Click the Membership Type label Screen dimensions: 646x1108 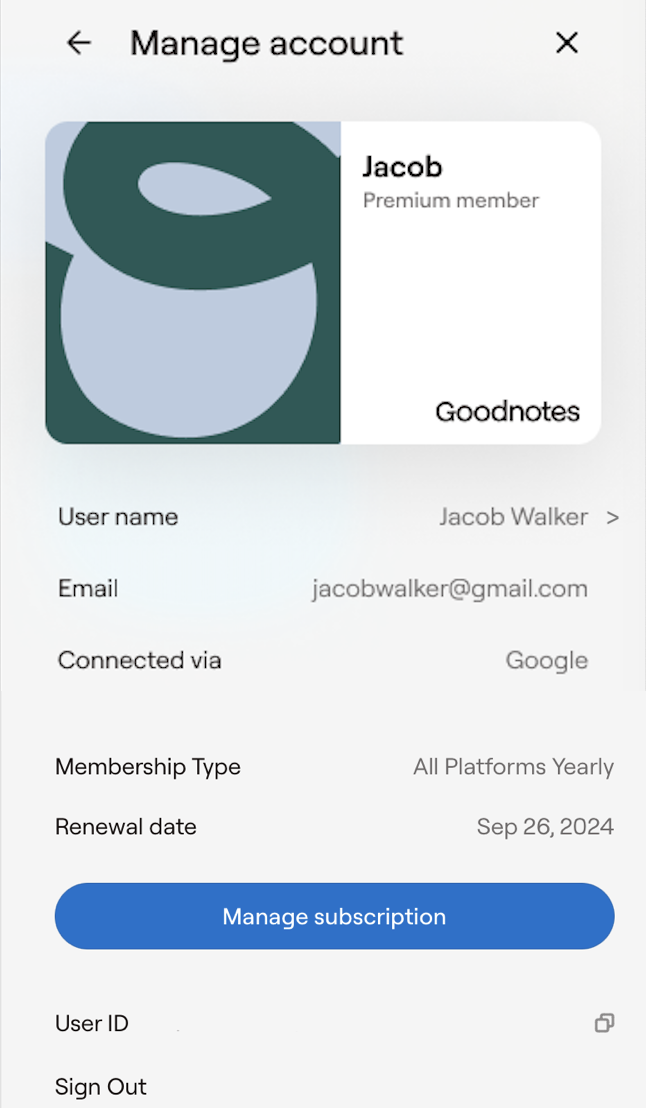point(148,767)
